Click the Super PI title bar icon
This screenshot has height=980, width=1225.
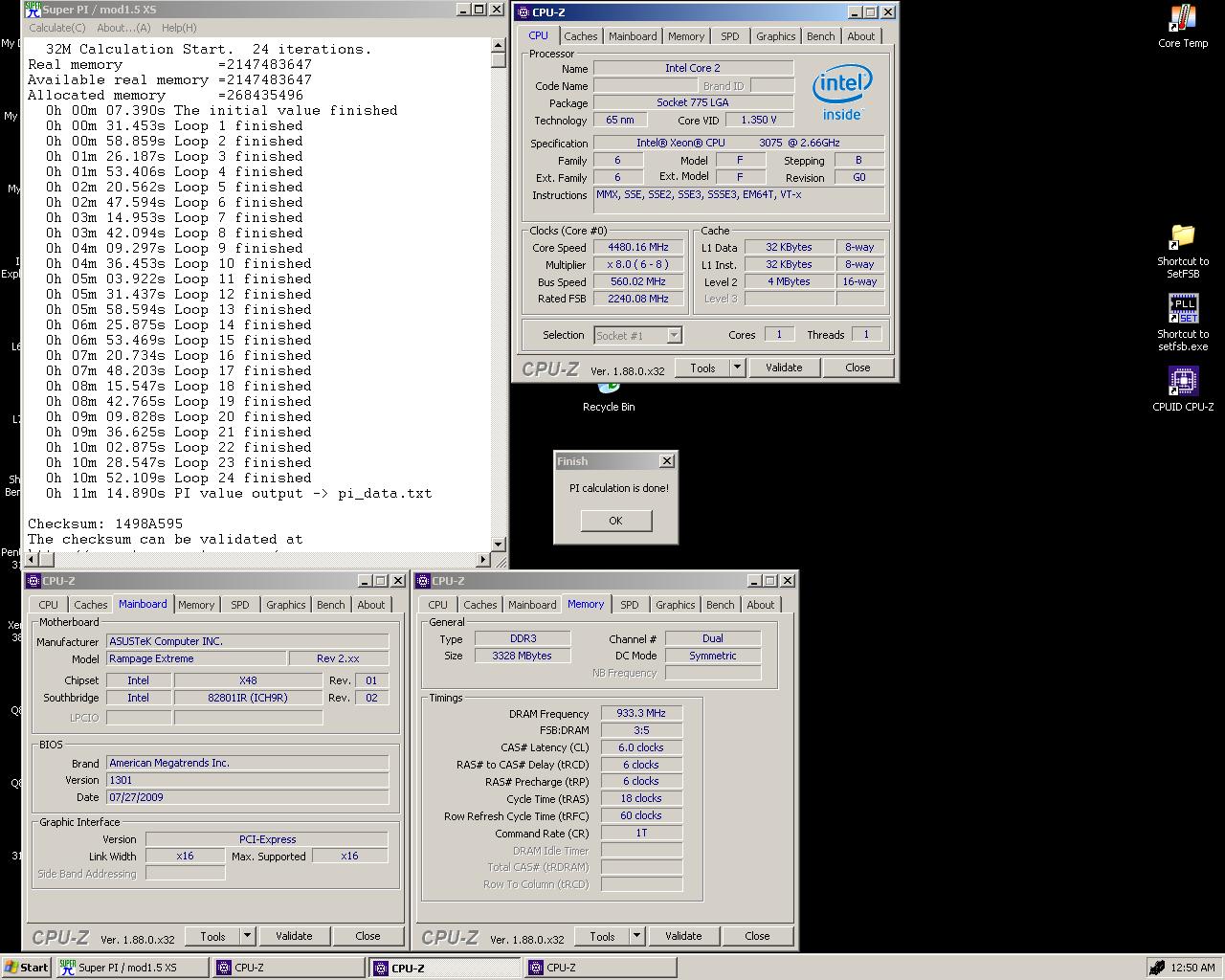click(33, 10)
